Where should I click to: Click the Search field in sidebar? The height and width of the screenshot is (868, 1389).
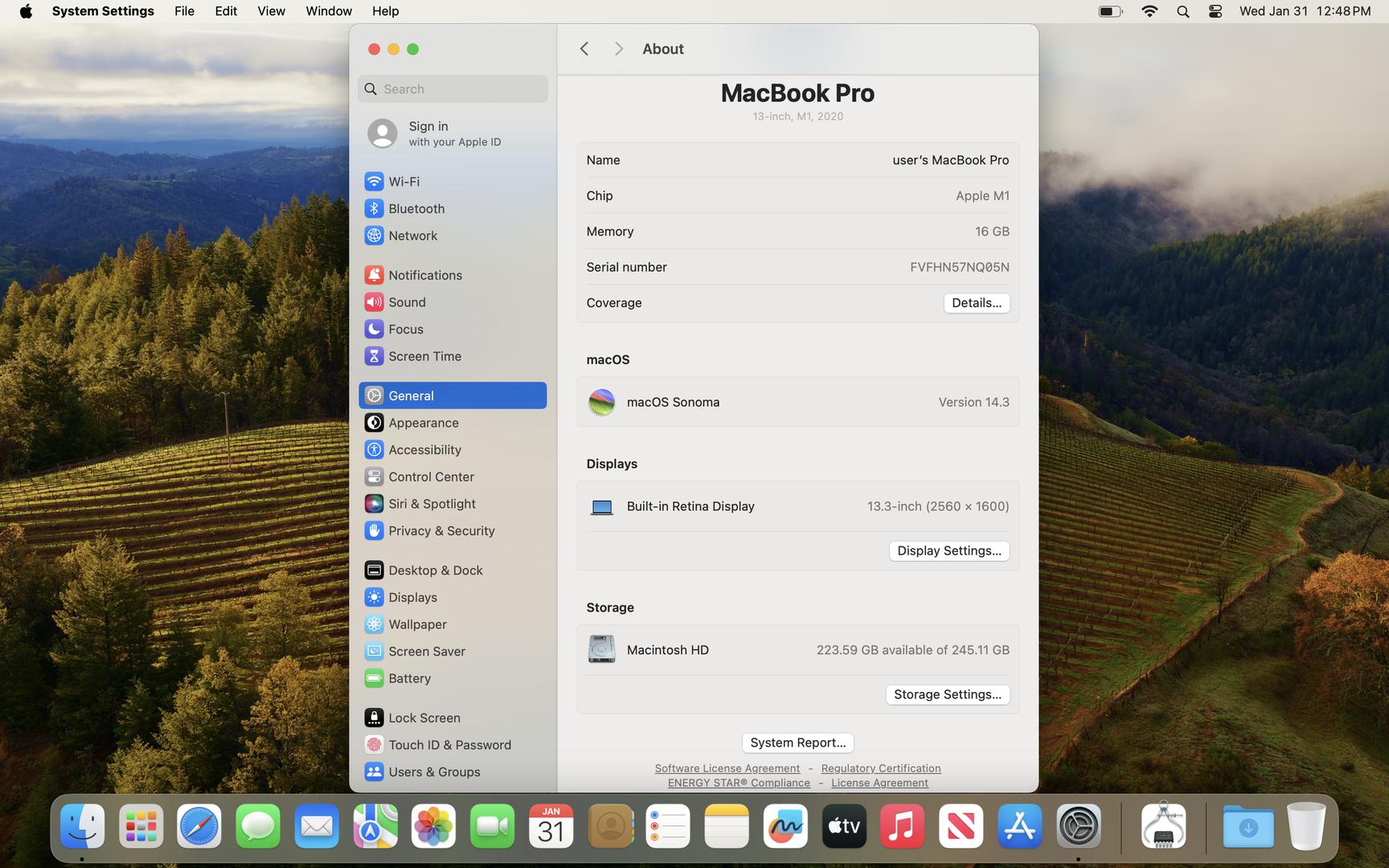click(453, 89)
